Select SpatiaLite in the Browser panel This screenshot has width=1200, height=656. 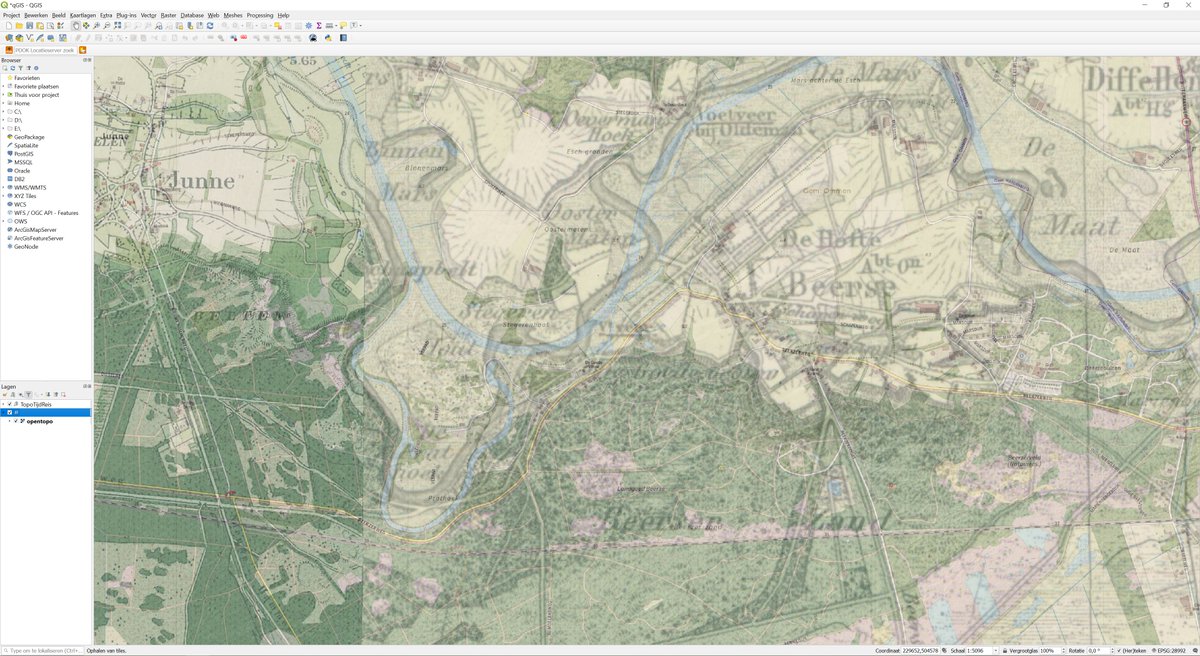(24, 145)
